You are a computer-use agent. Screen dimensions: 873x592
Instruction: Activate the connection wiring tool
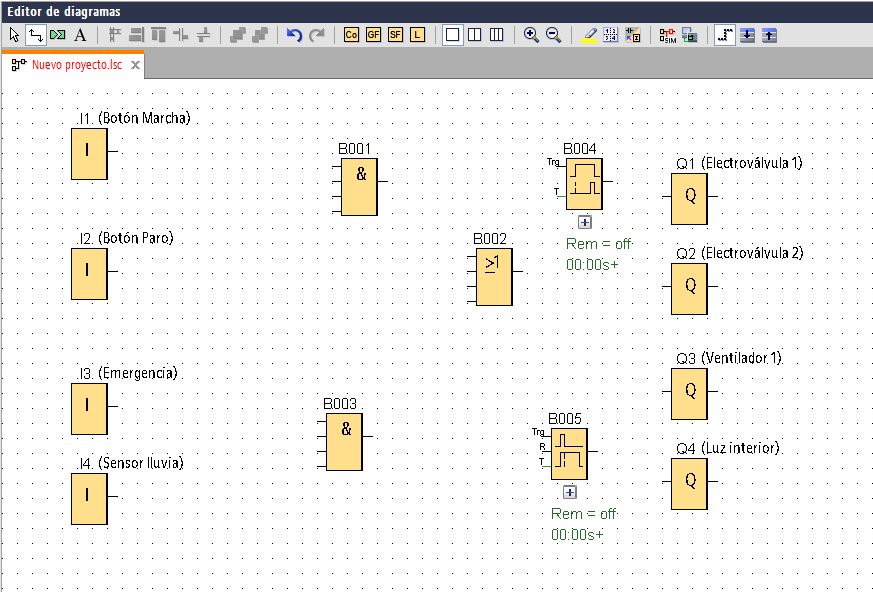coord(35,35)
